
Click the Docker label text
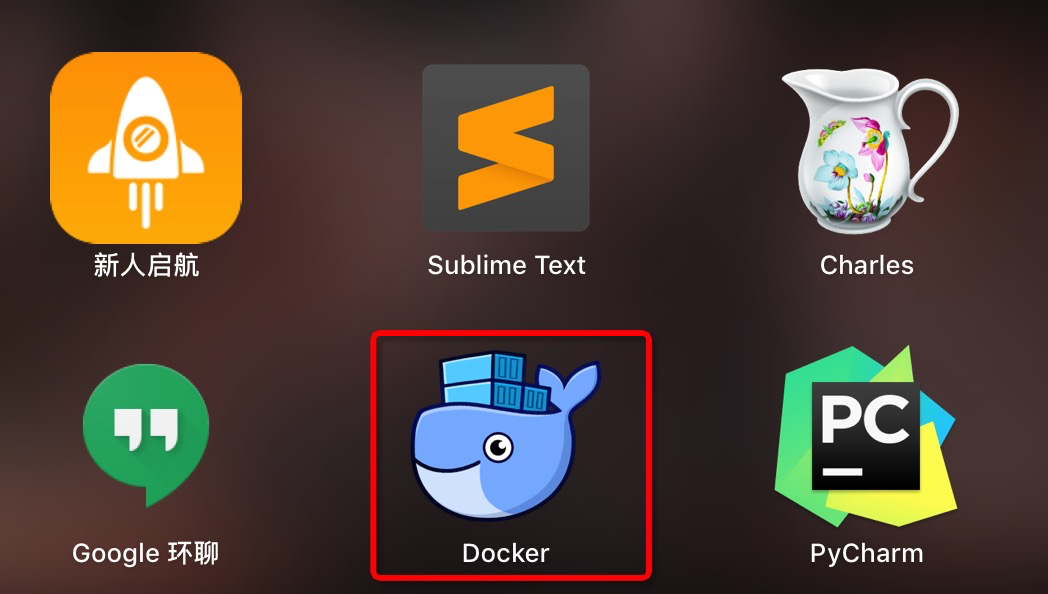(505, 553)
